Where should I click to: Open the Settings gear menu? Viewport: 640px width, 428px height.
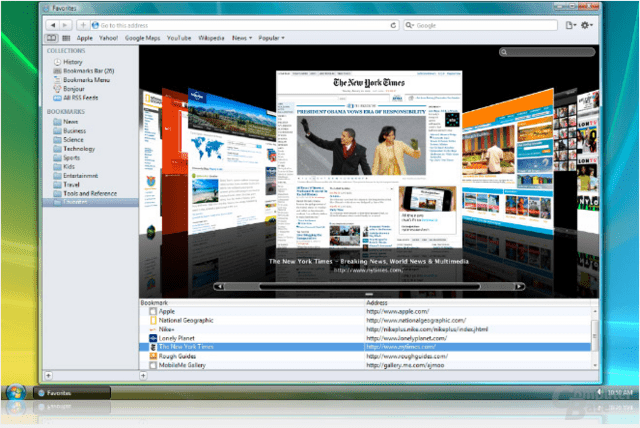587,25
